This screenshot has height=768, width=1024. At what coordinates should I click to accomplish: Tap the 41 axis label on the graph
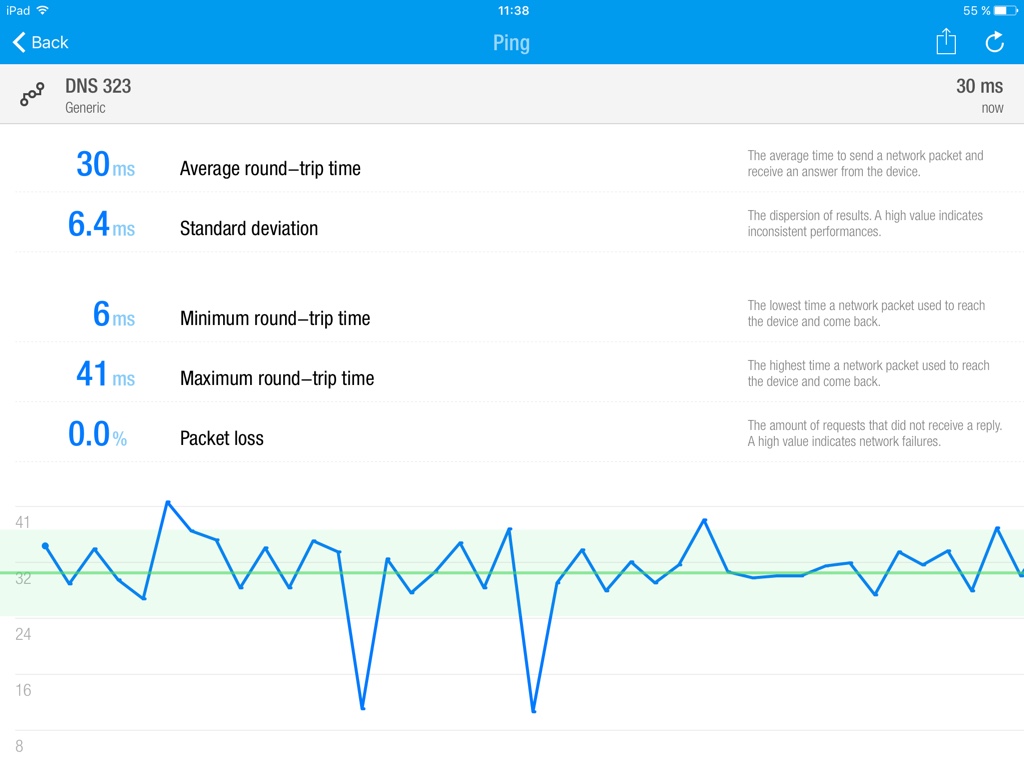click(x=23, y=522)
